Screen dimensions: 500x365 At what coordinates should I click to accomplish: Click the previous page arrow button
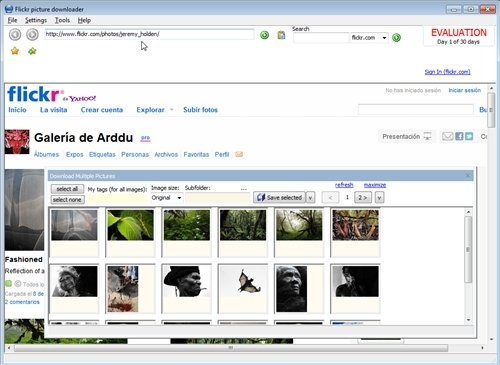click(330, 198)
